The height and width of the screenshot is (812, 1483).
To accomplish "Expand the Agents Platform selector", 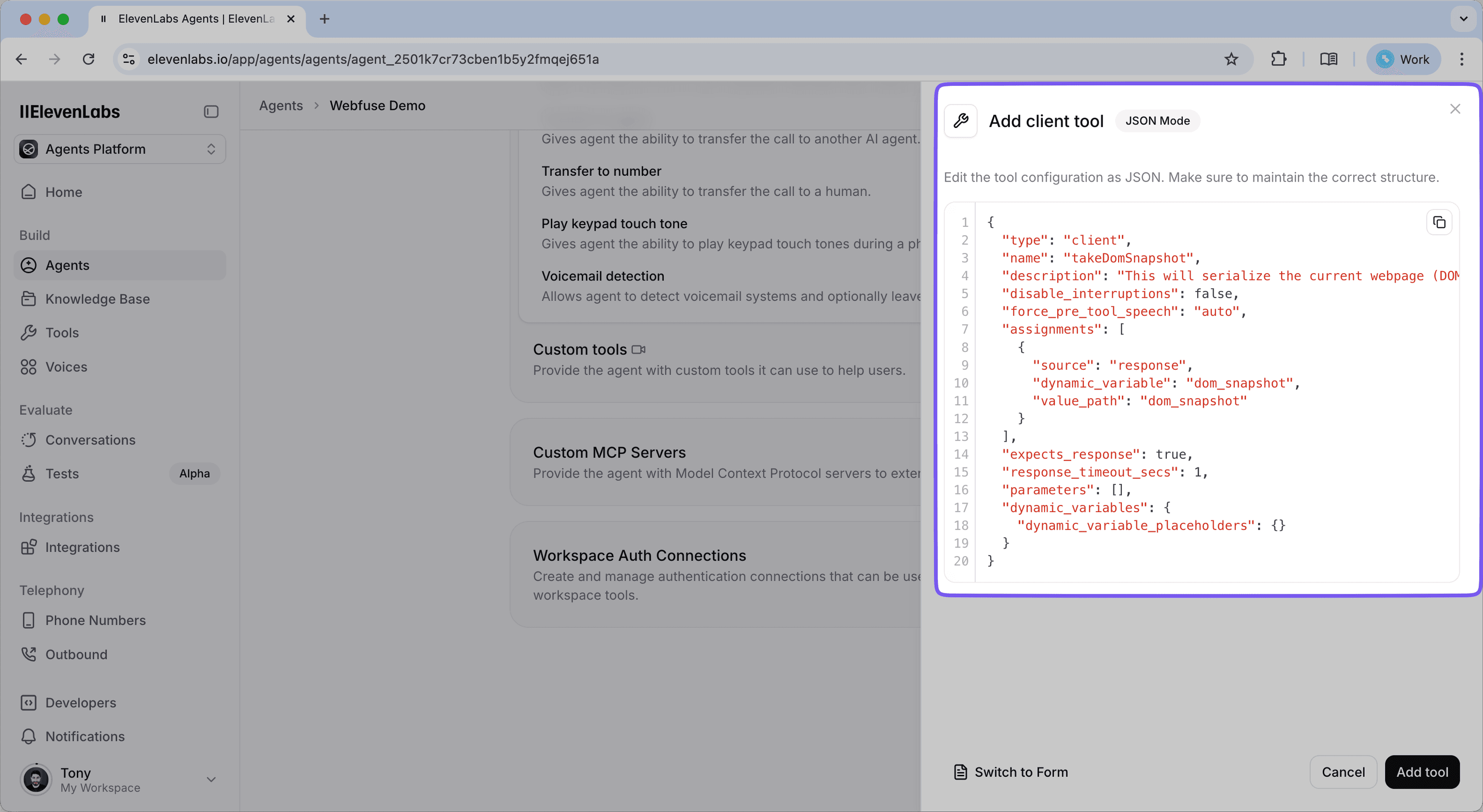I will pyautogui.click(x=120, y=149).
